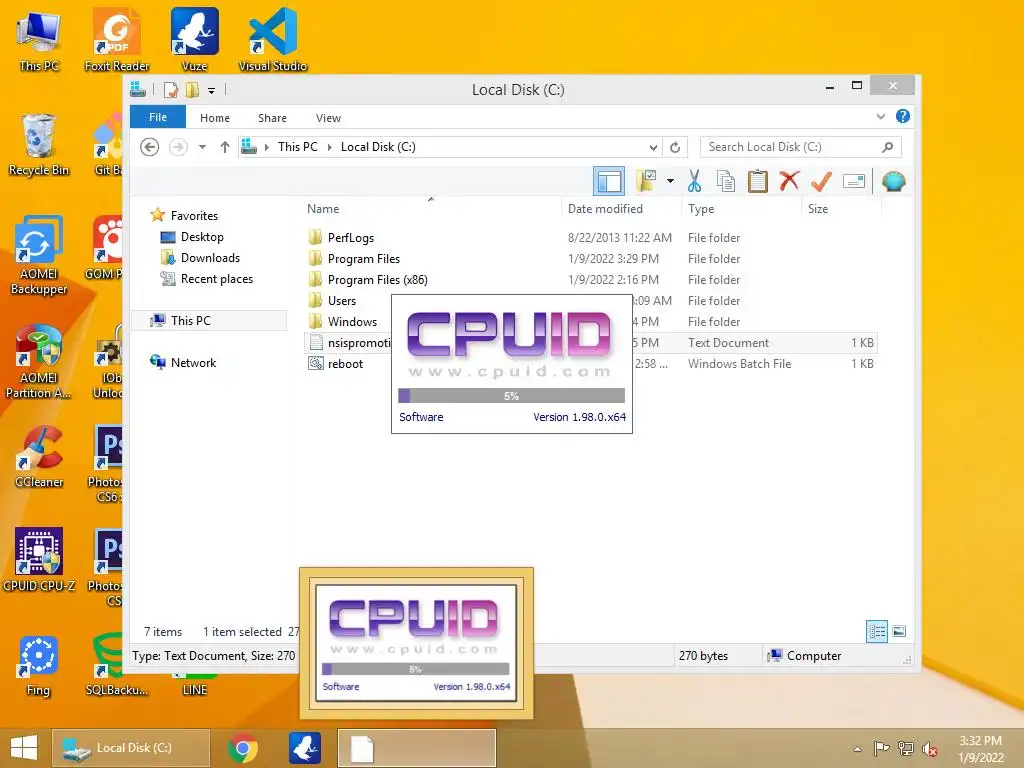Select Favorites in navigation pane
The image size is (1024, 768).
194,216
